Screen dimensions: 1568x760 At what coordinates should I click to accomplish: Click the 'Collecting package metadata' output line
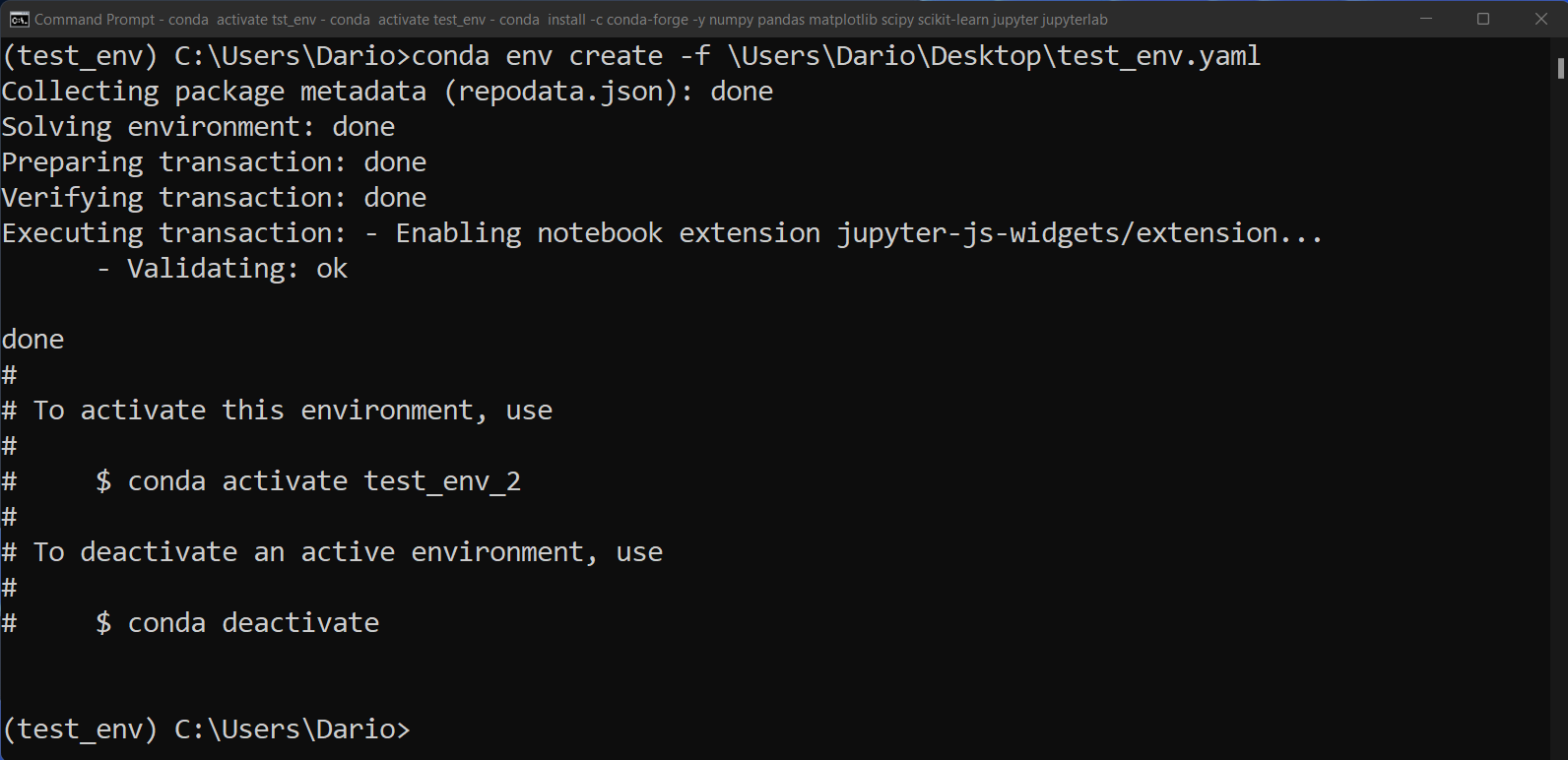pos(384,91)
